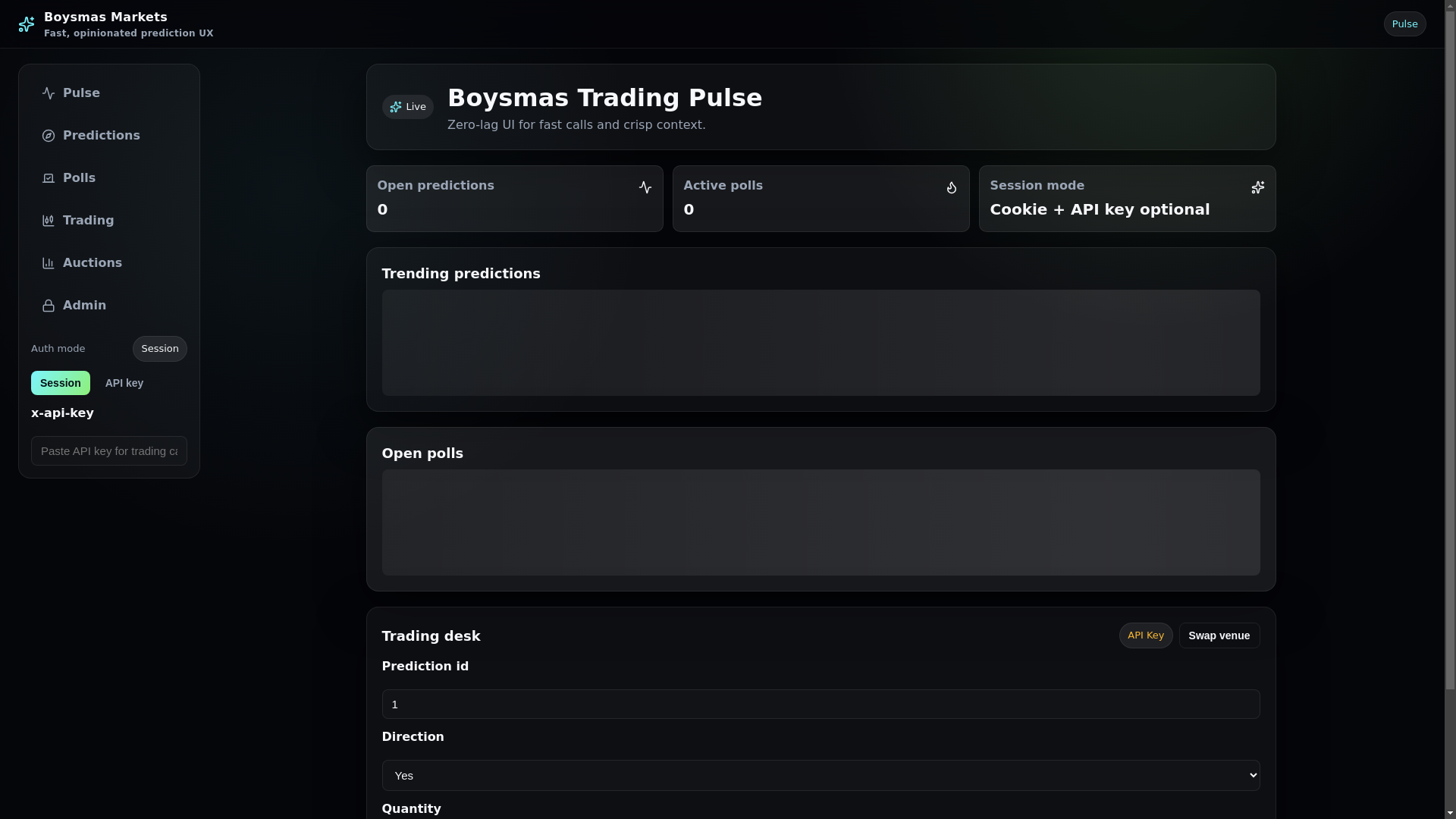The width and height of the screenshot is (1456, 819).
Task: Click the activity icon on Open predictions card
Action: [x=645, y=187]
